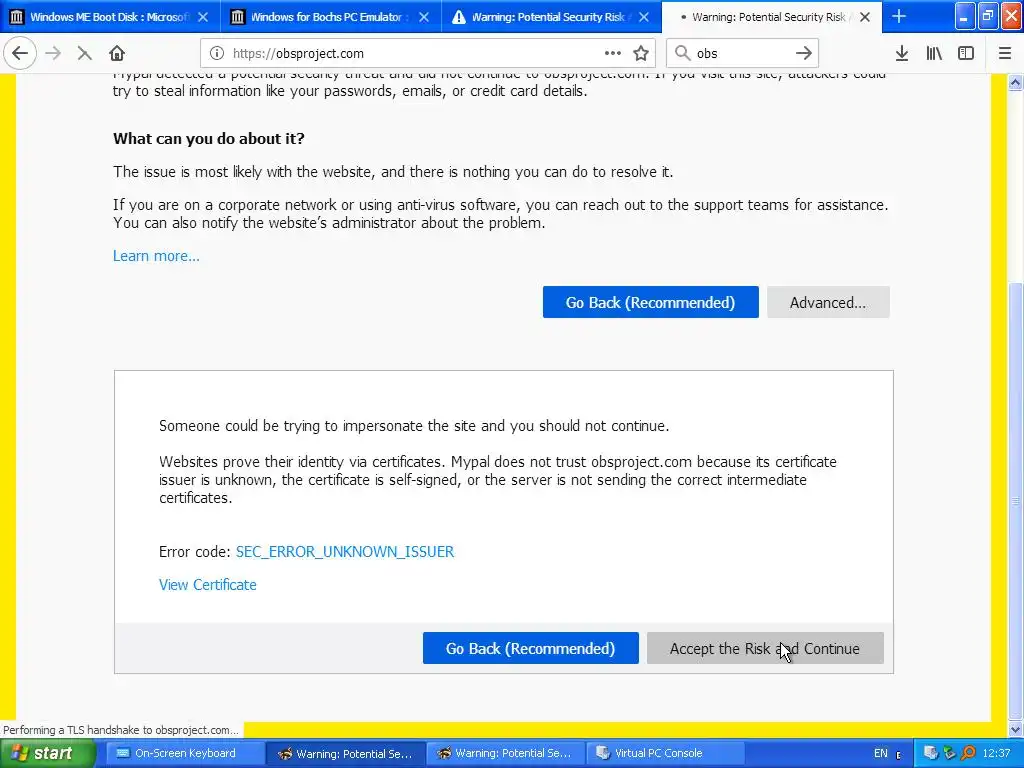This screenshot has height=768, width=1024.
Task: Open the Windows Start menu
Action: tap(47, 754)
